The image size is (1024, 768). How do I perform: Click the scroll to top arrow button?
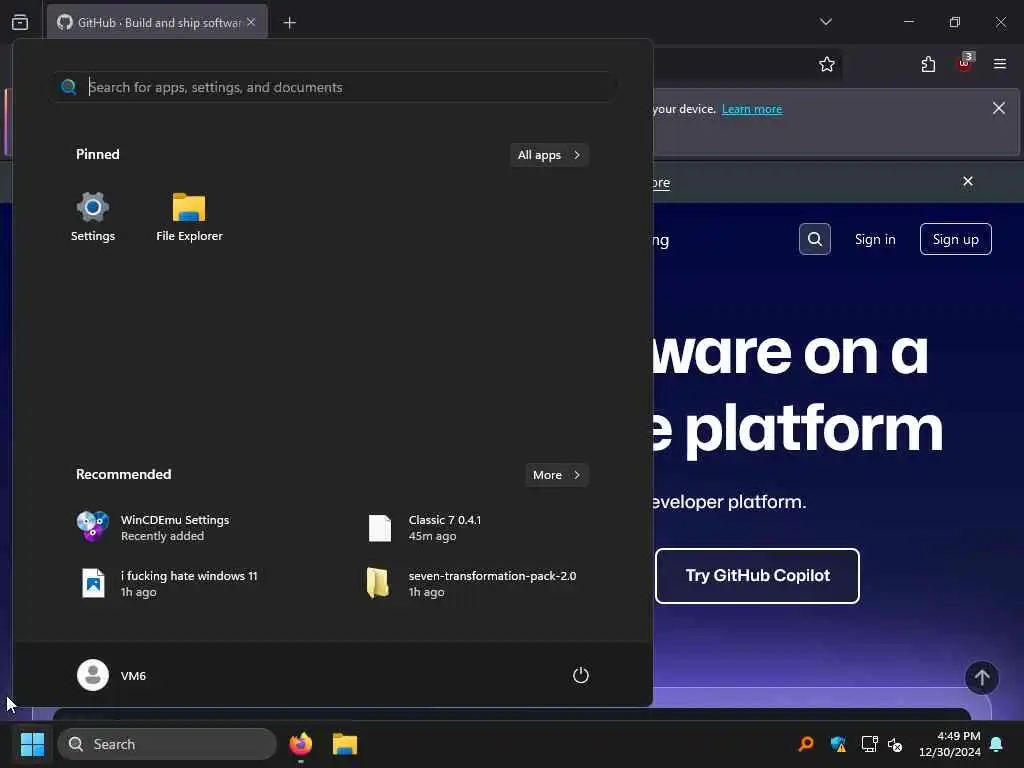[x=982, y=678]
